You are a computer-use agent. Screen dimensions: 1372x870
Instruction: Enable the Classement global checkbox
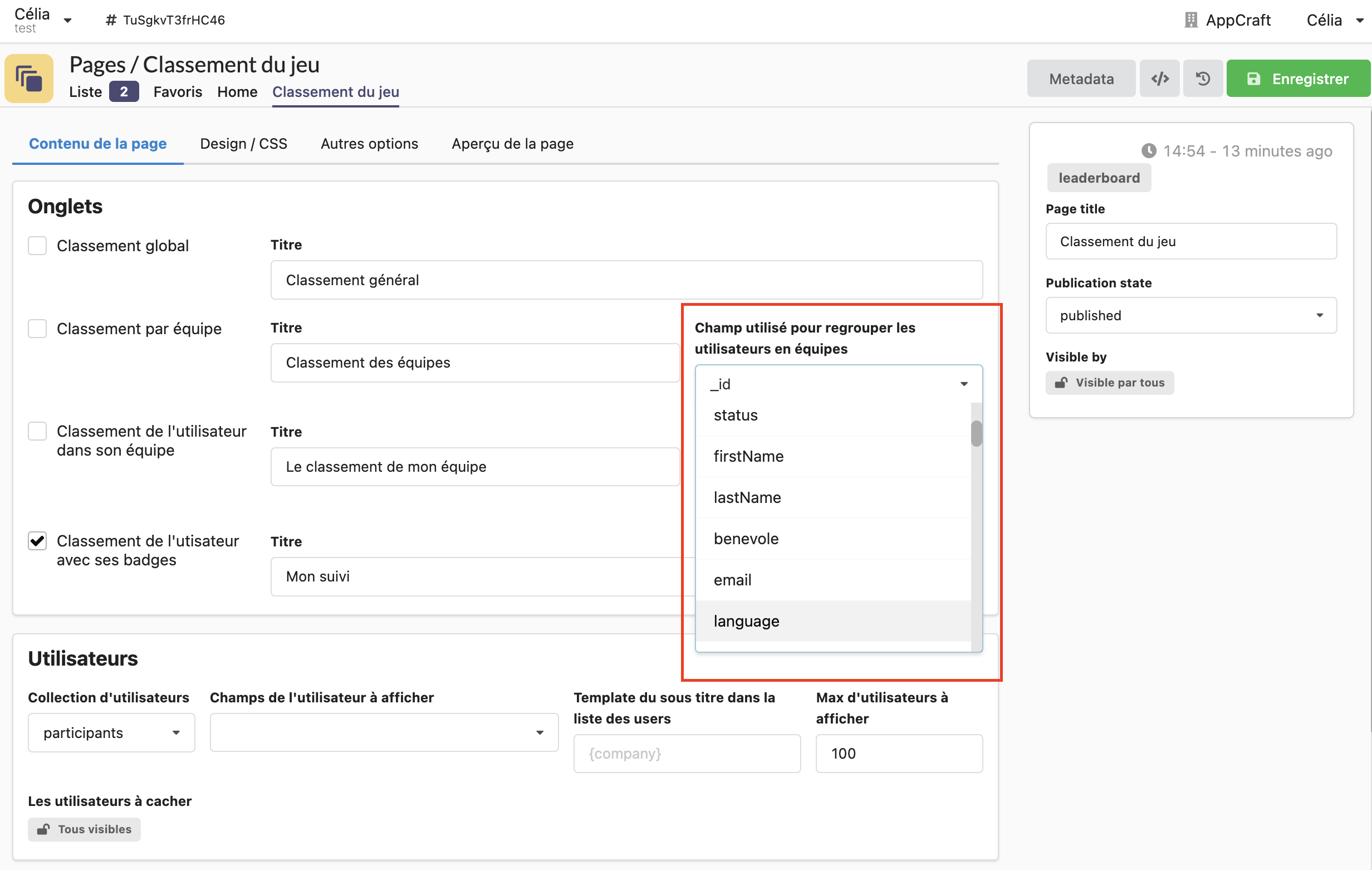click(x=38, y=246)
